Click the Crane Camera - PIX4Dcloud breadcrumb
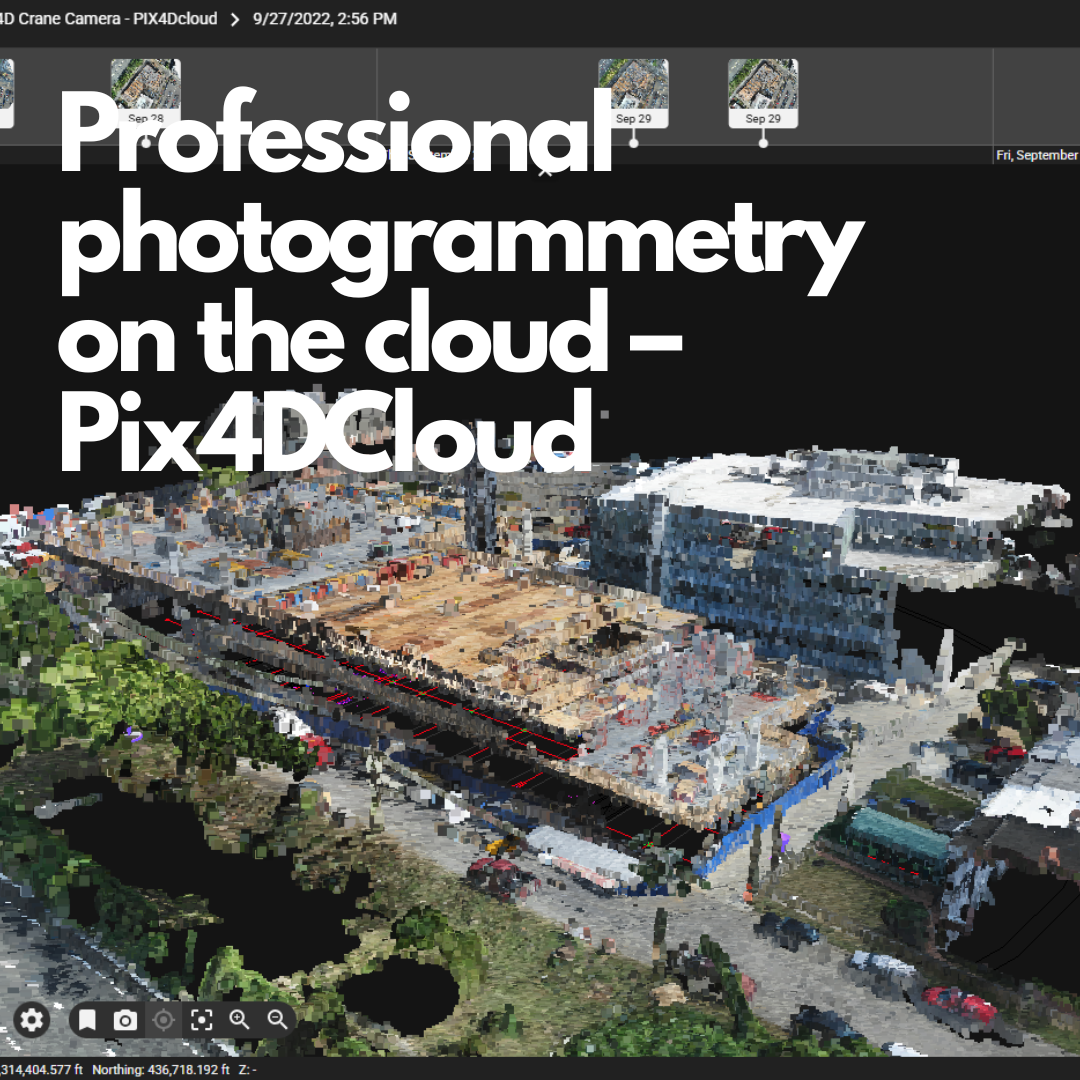Image resolution: width=1080 pixels, height=1080 pixels. [107, 19]
